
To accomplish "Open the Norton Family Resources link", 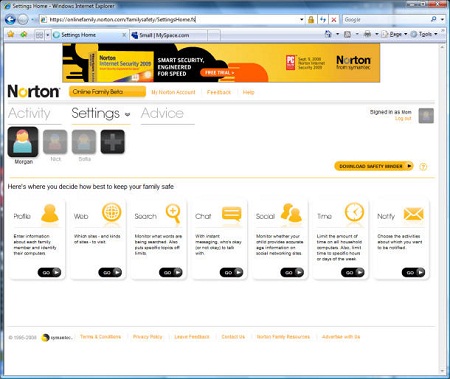I will point(283,337).
